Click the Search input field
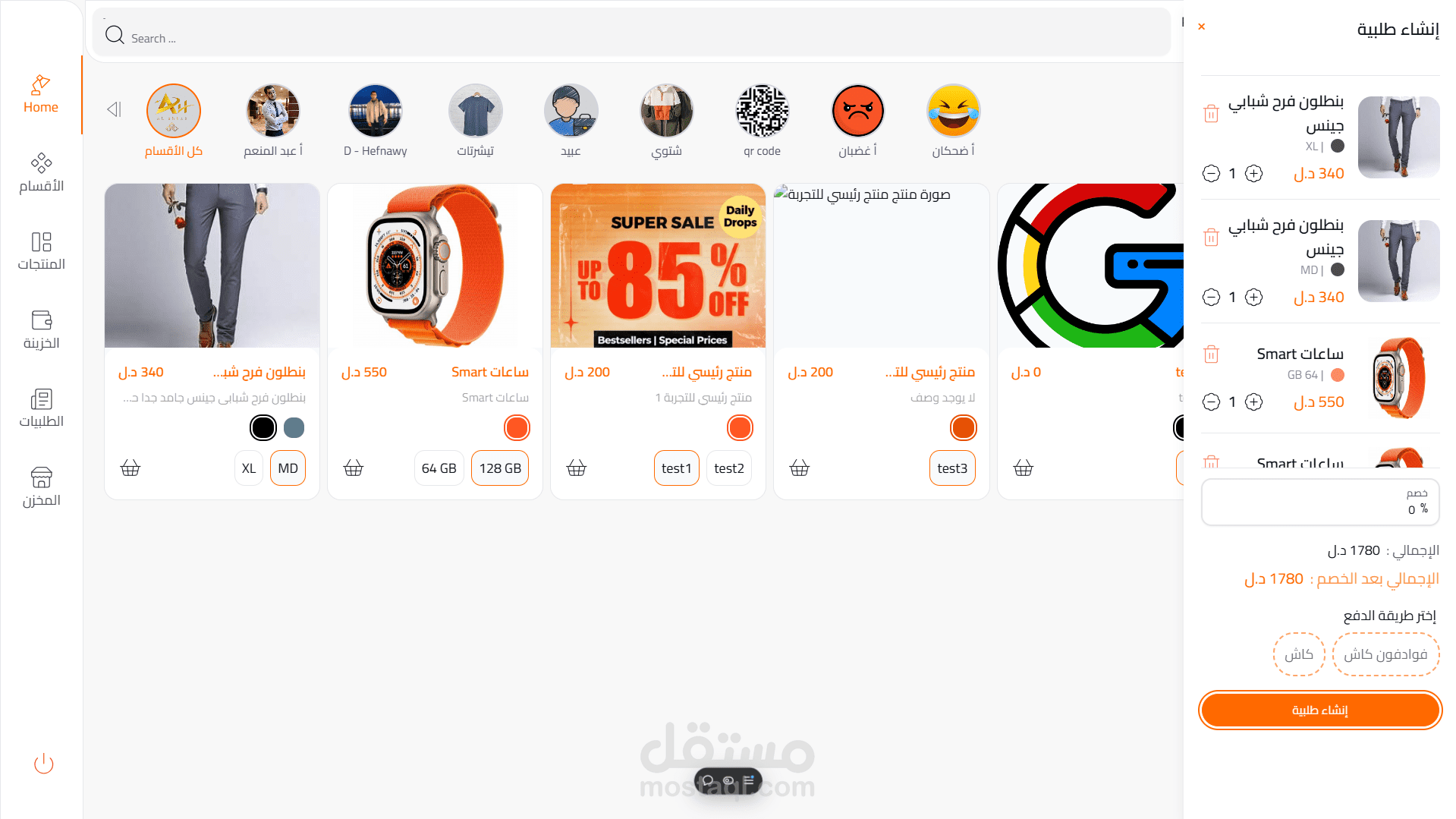Image resolution: width=1456 pixels, height=819 pixels. [x=631, y=36]
